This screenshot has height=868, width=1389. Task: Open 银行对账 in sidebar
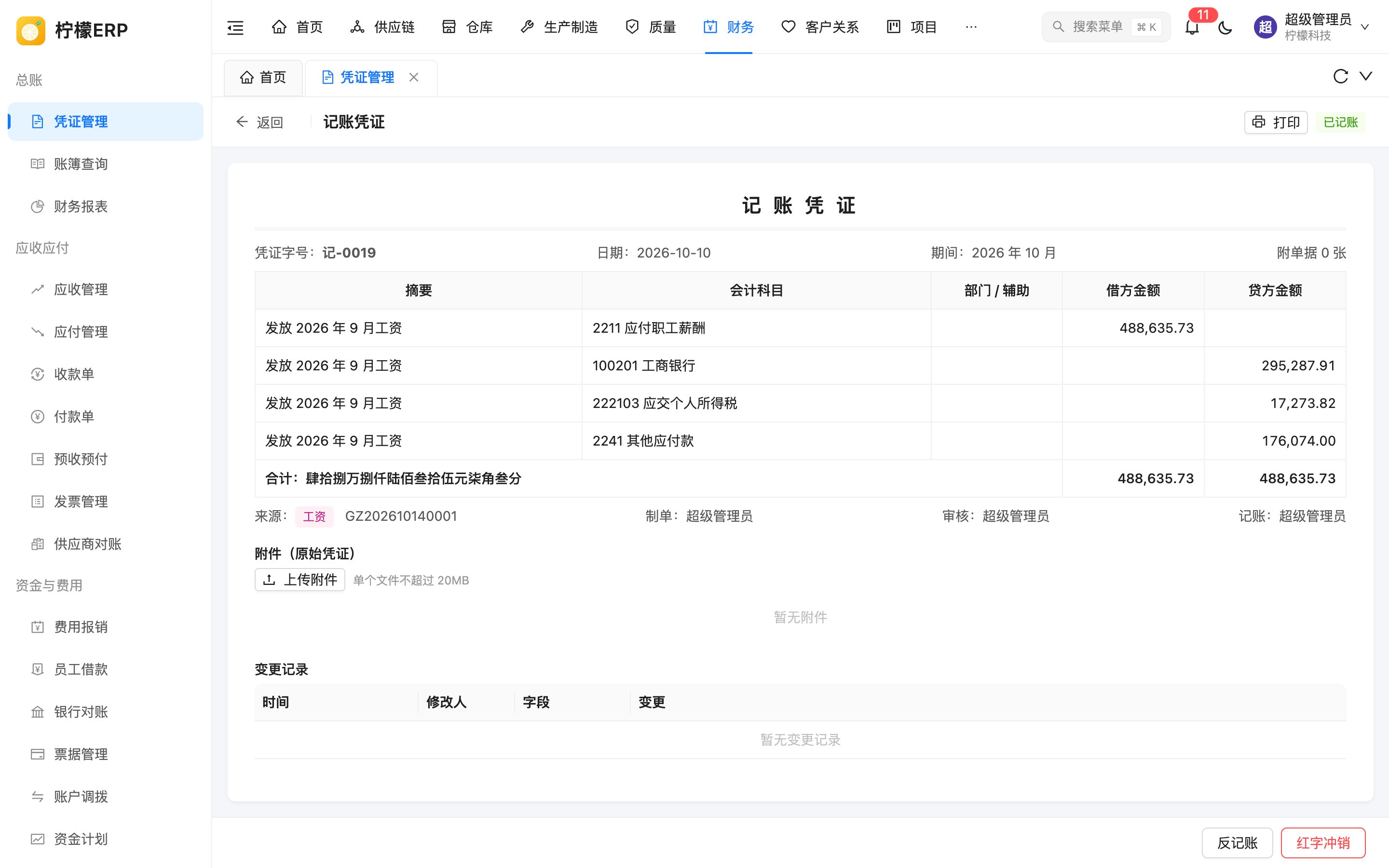[x=106, y=712]
